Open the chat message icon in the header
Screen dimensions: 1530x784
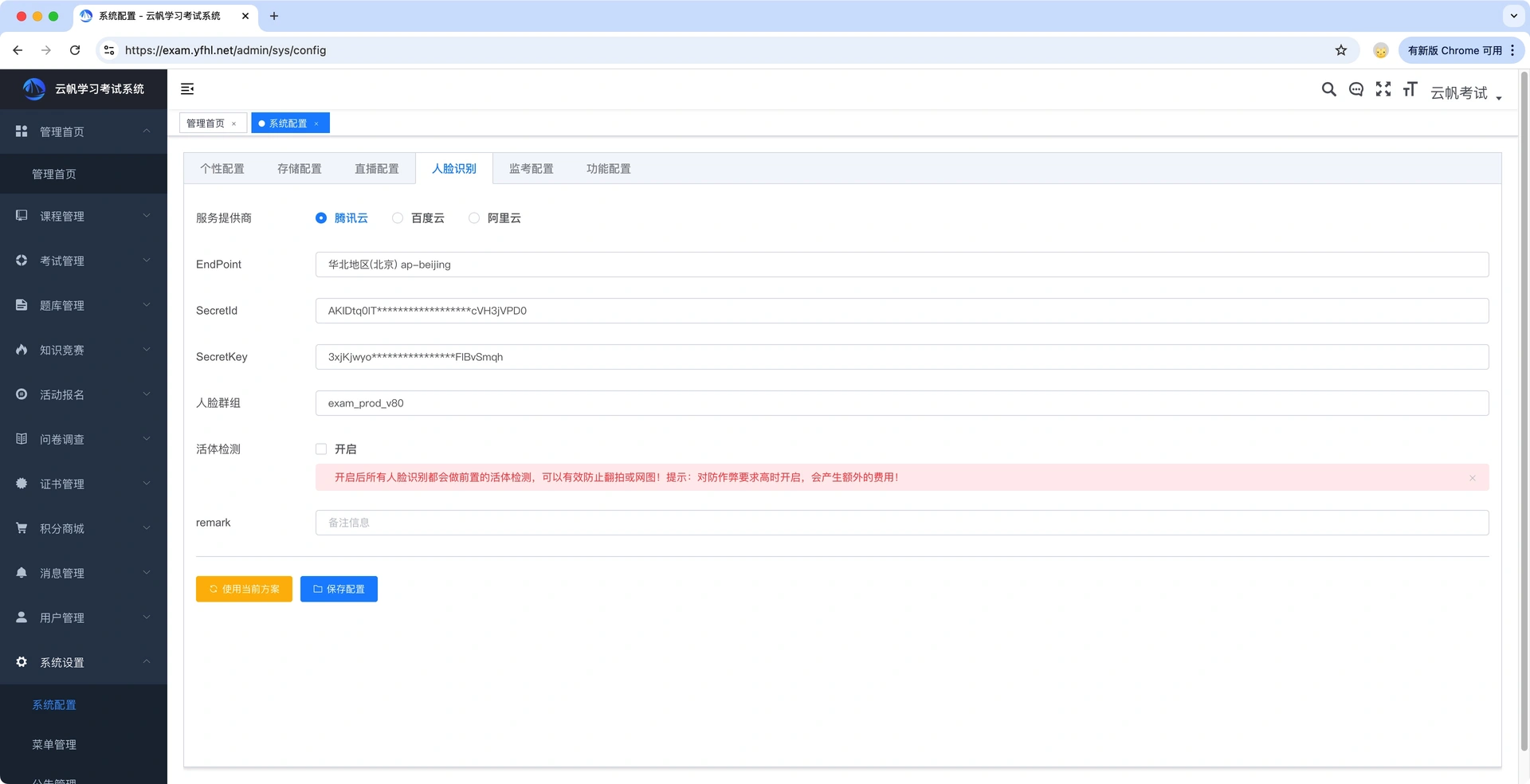point(1355,89)
